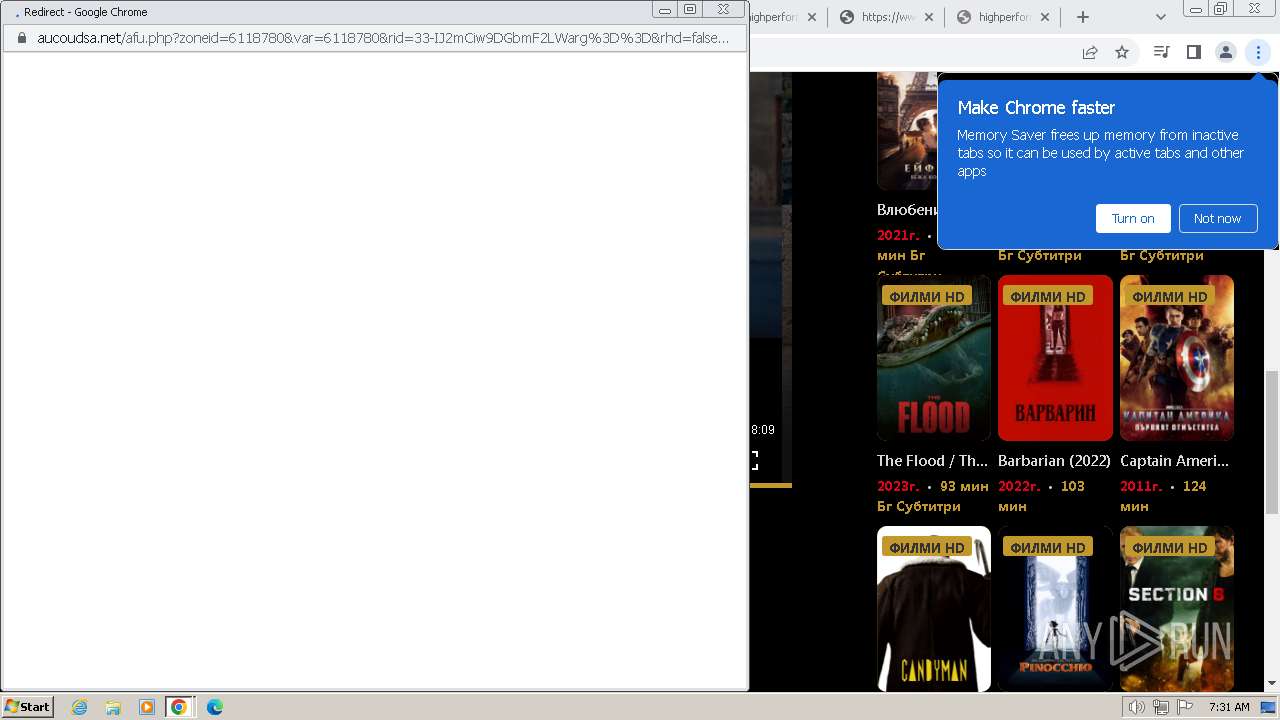Open The Flood movie poster
Viewport: 1280px width, 720px height.
tap(934, 358)
